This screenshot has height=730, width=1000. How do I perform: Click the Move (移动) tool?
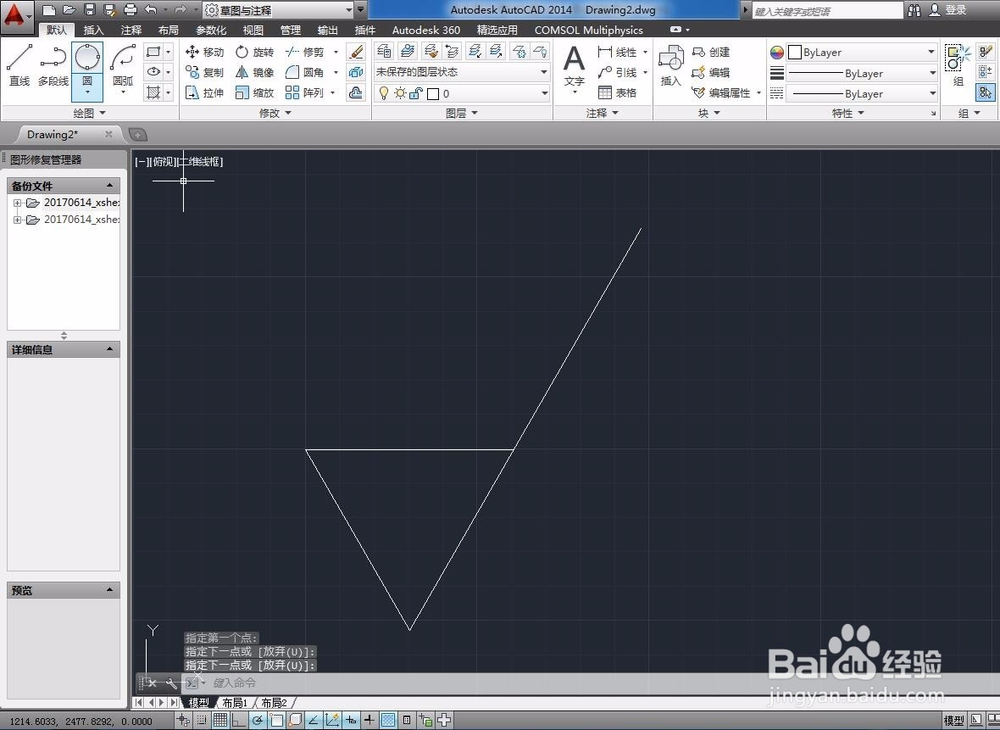205,52
